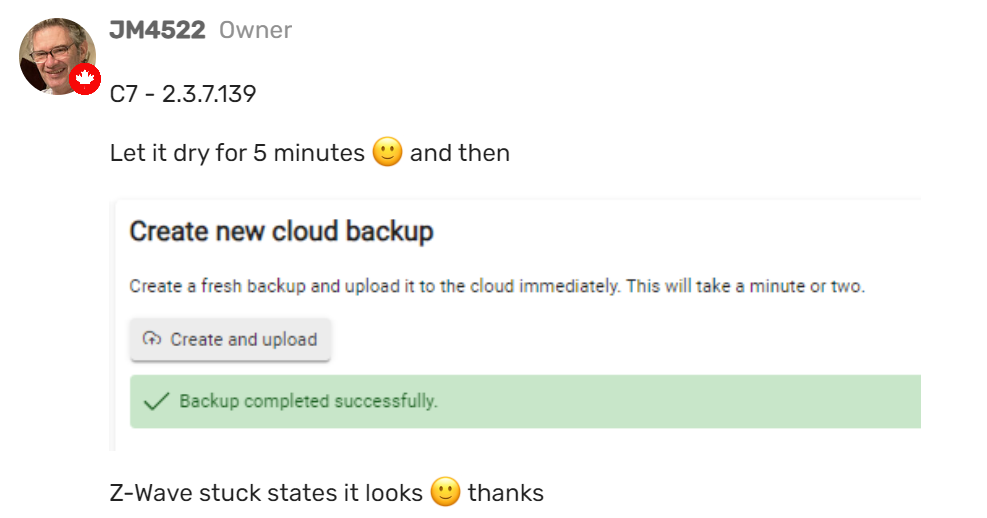Click the Canadian maple leaf flair badge

tap(85, 79)
